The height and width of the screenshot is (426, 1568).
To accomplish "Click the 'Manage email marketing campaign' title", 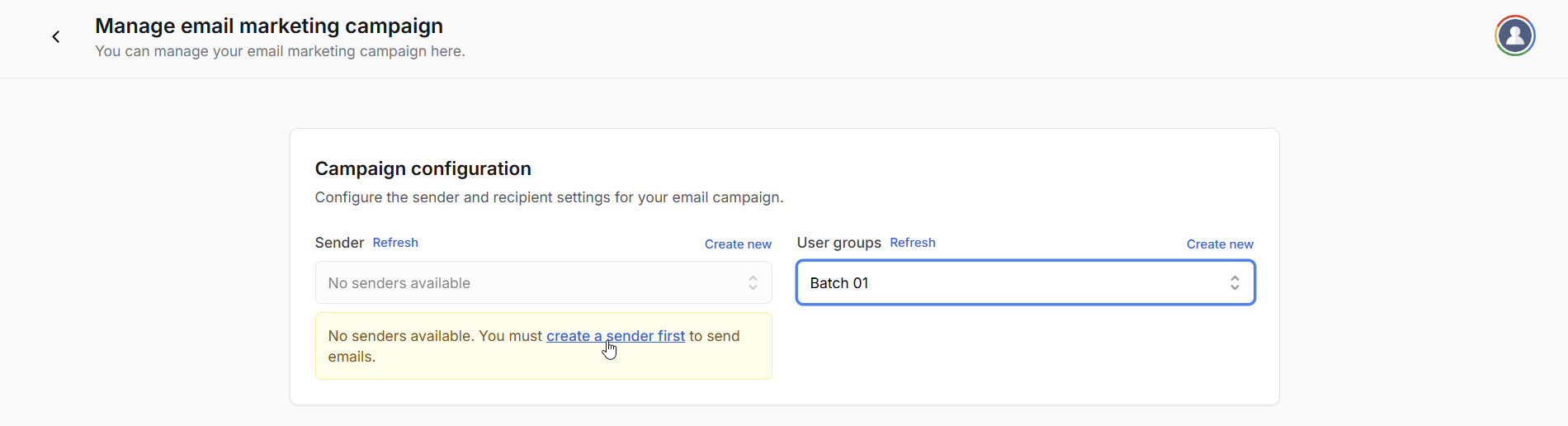I will point(269,26).
